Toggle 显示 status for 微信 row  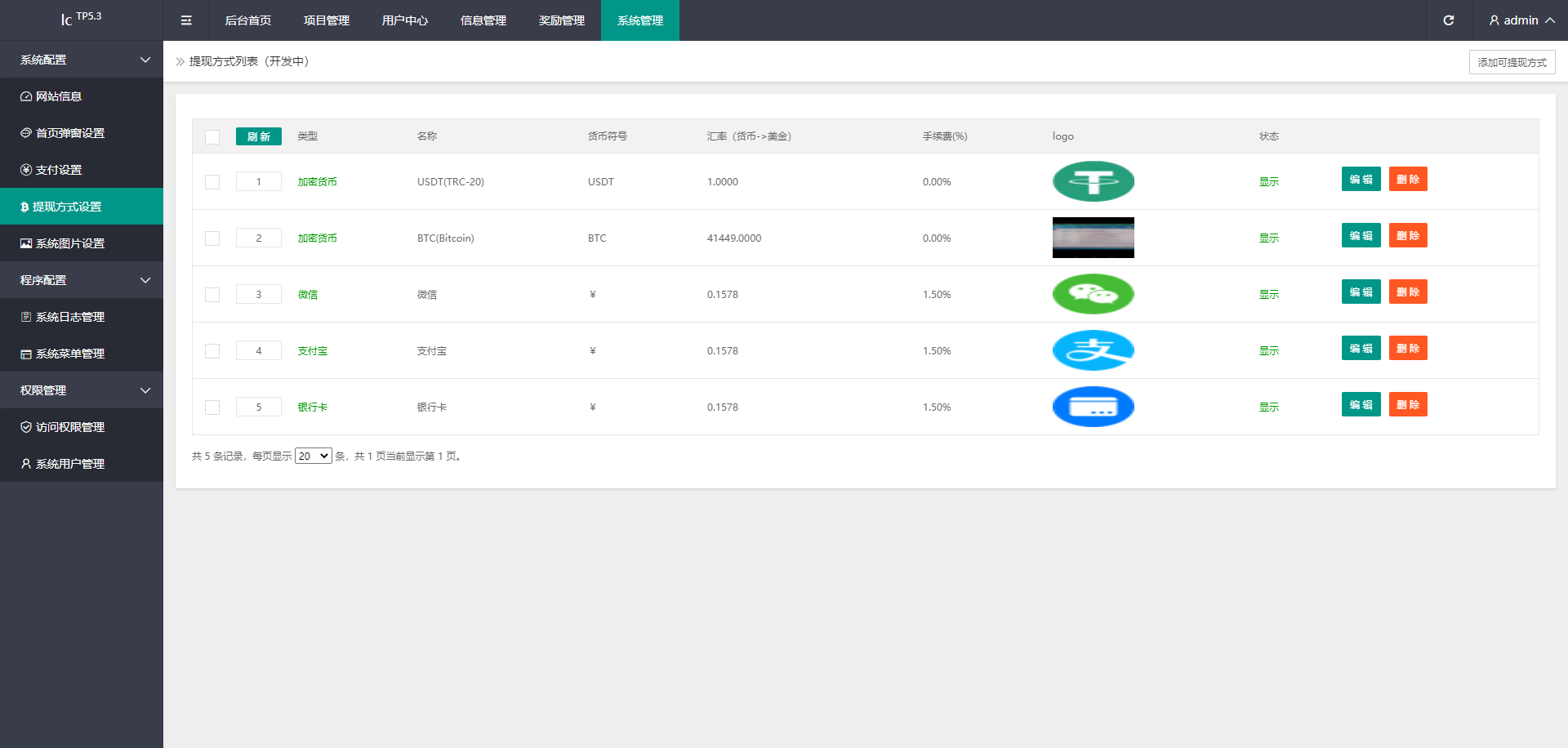point(1269,295)
